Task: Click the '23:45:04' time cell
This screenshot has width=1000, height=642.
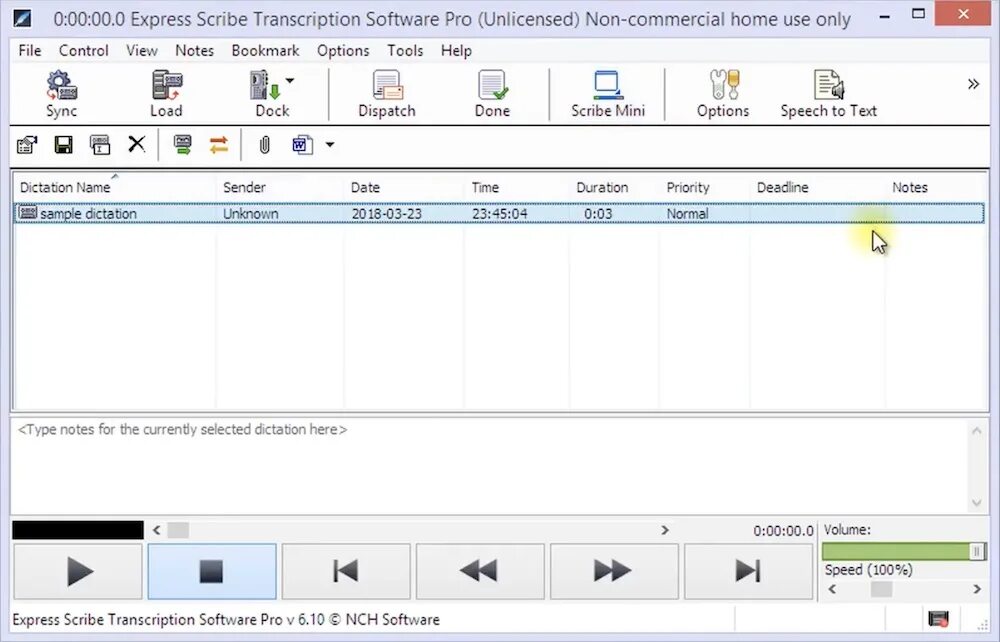Action: [499, 214]
